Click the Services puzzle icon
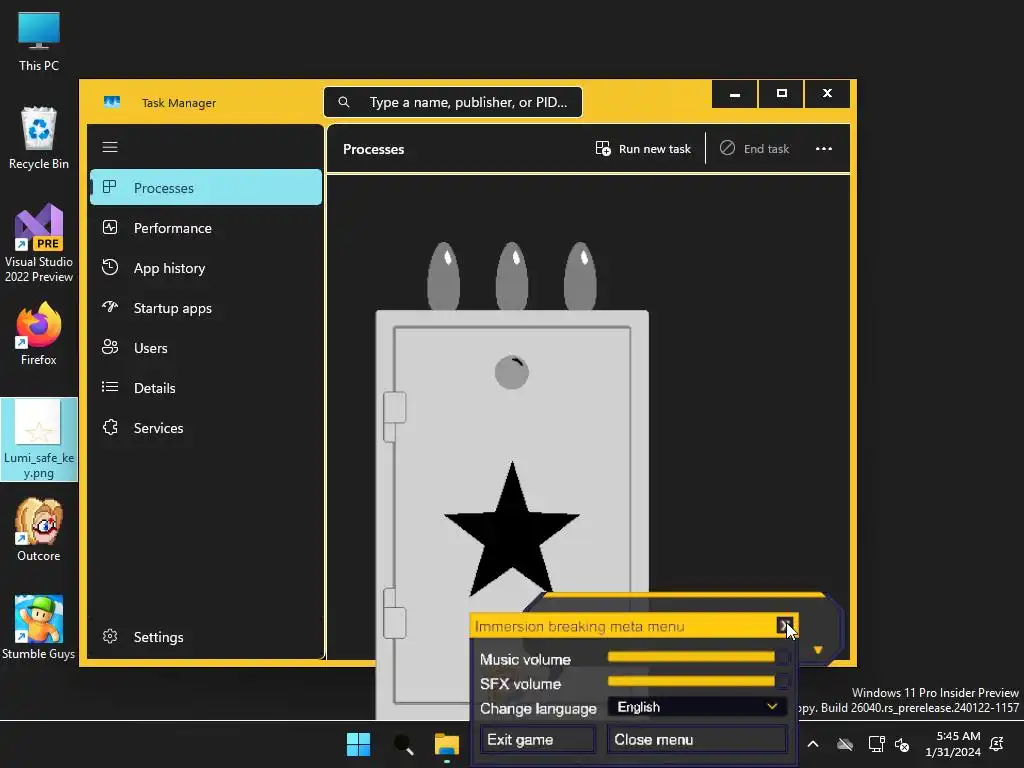This screenshot has width=1024, height=768. (110, 427)
